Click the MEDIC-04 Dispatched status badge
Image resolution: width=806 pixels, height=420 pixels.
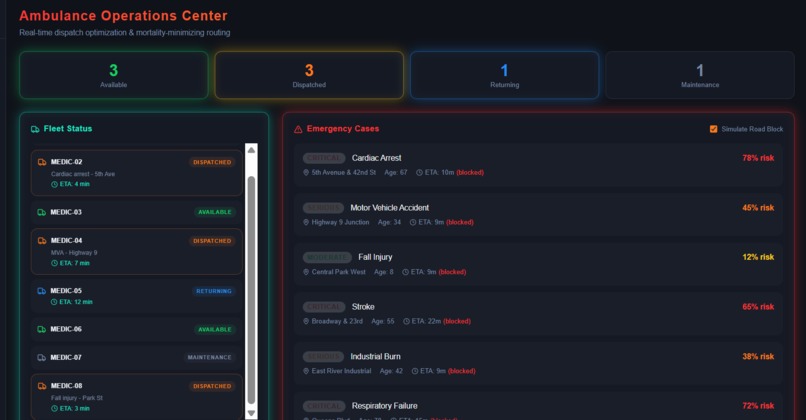[212, 241]
